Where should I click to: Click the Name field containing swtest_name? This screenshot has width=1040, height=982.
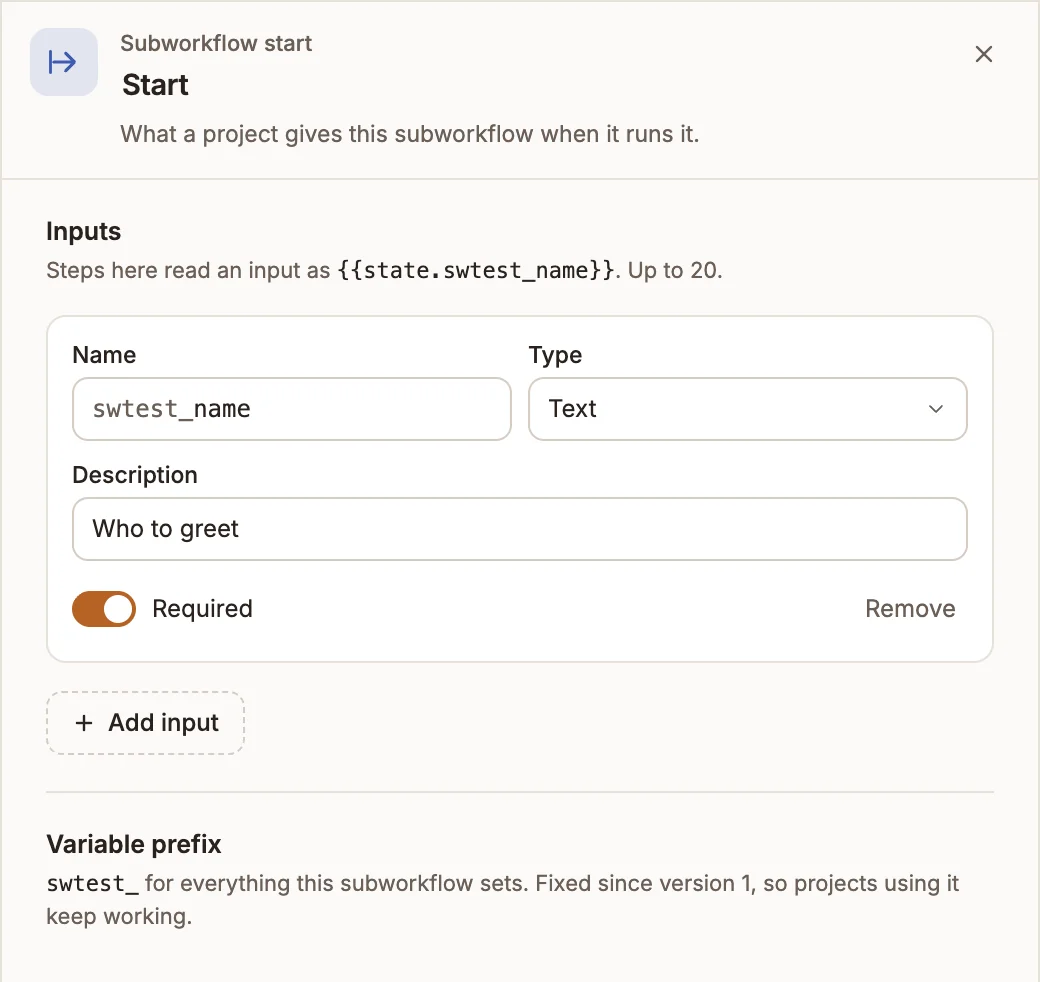(292, 408)
